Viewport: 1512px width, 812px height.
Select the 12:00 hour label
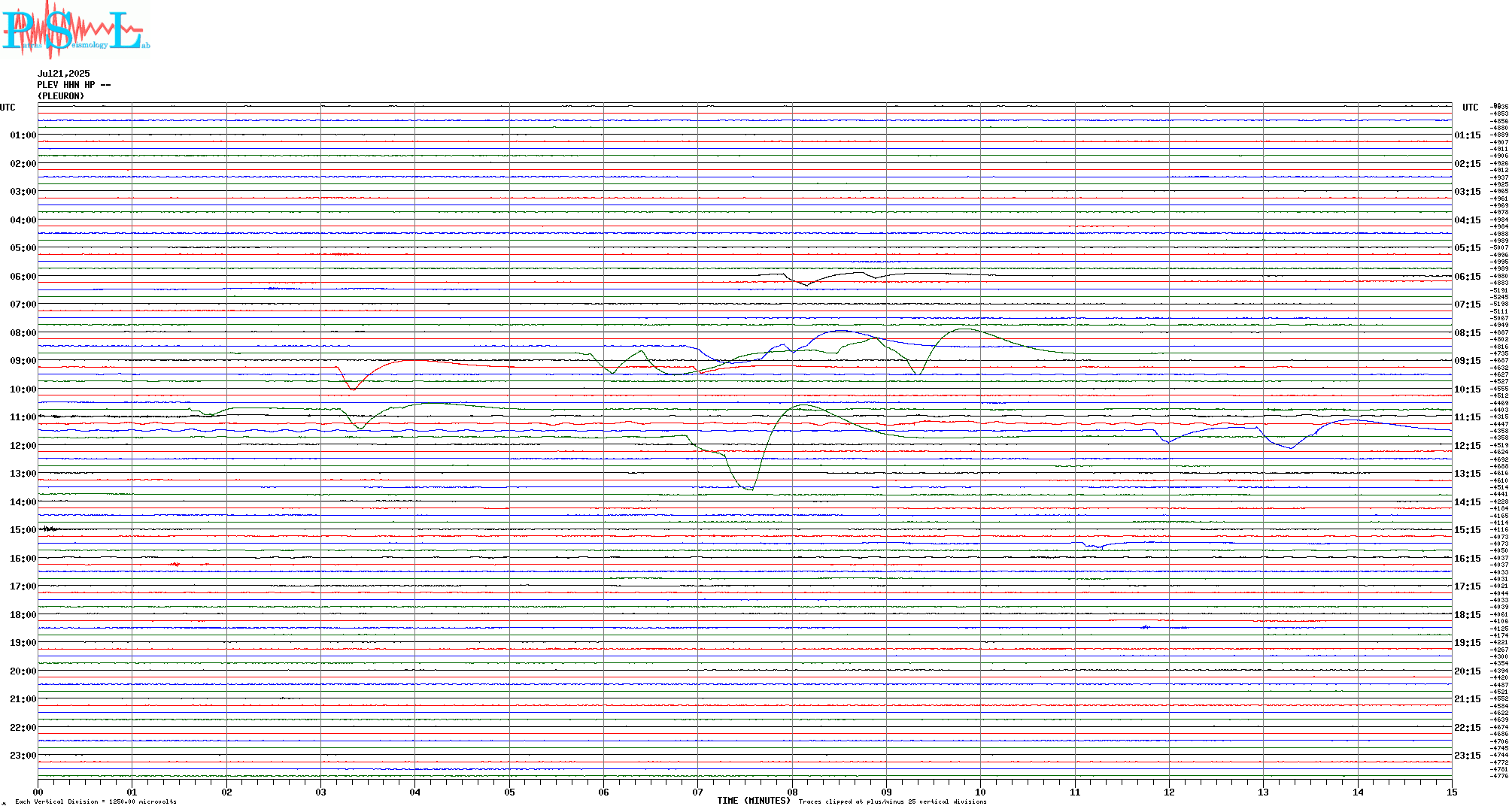click(x=23, y=446)
